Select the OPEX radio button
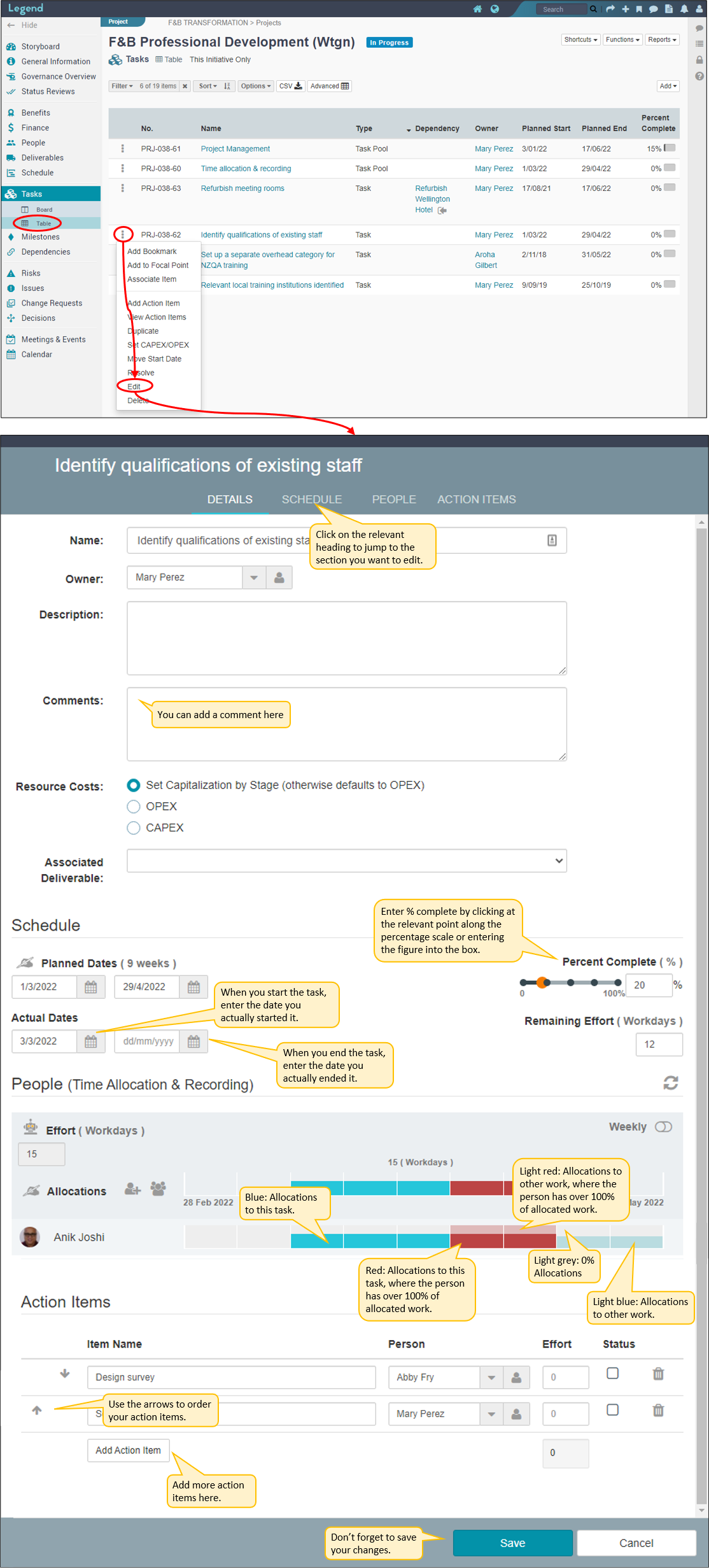Viewport: 709px width, 1568px height. [x=134, y=807]
